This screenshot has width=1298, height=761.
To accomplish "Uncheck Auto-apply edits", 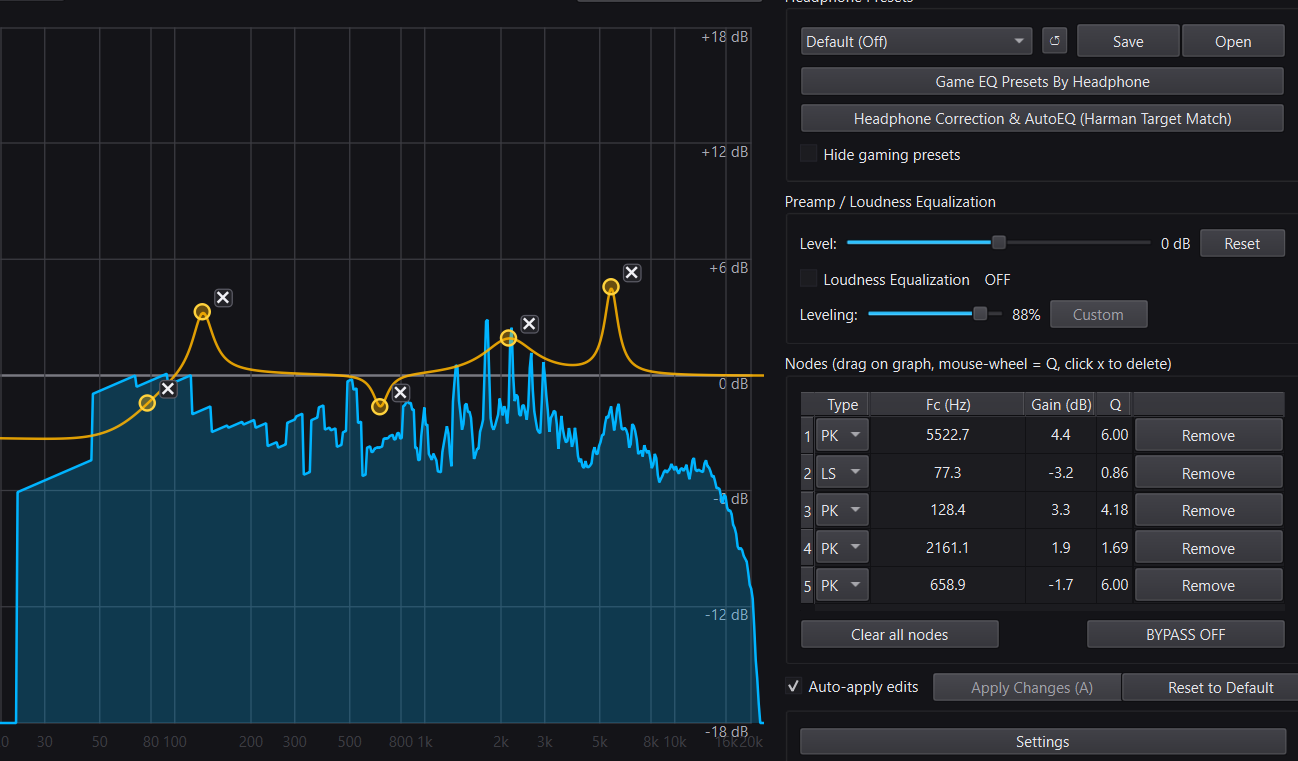I will tap(793, 687).
